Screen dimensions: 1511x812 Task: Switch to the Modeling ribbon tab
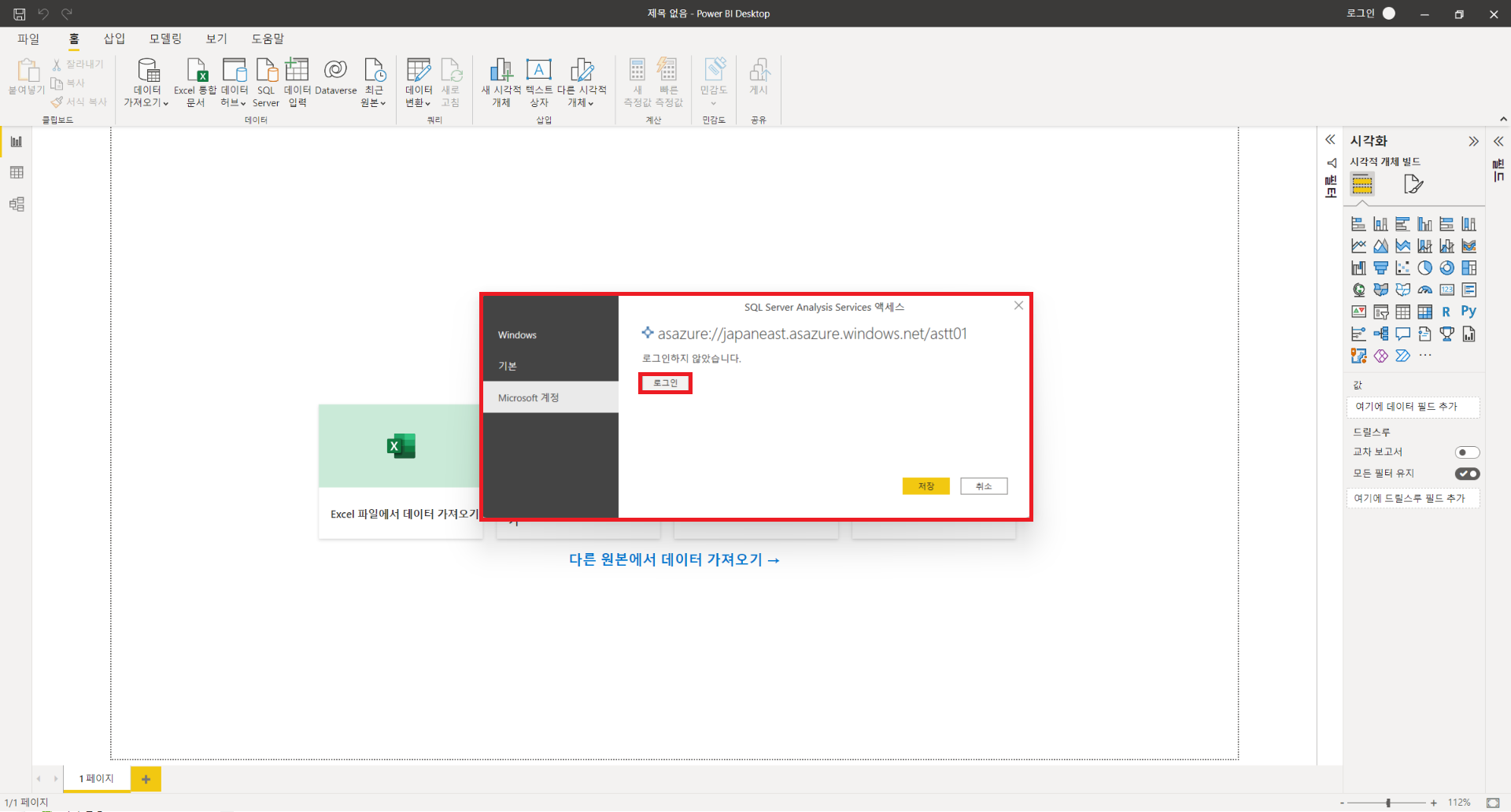[165, 39]
